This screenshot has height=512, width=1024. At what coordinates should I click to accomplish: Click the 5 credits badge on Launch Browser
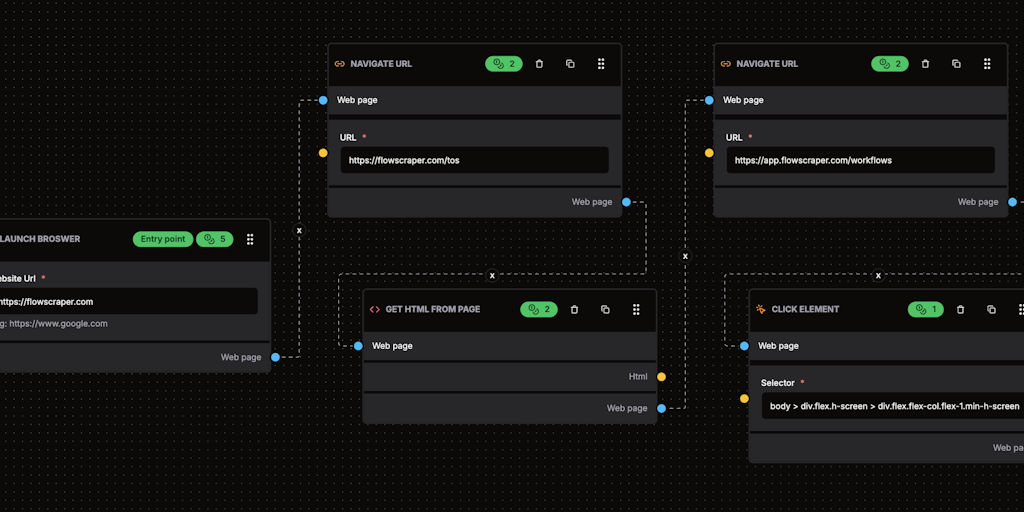pyautogui.click(x=214, y=239)
